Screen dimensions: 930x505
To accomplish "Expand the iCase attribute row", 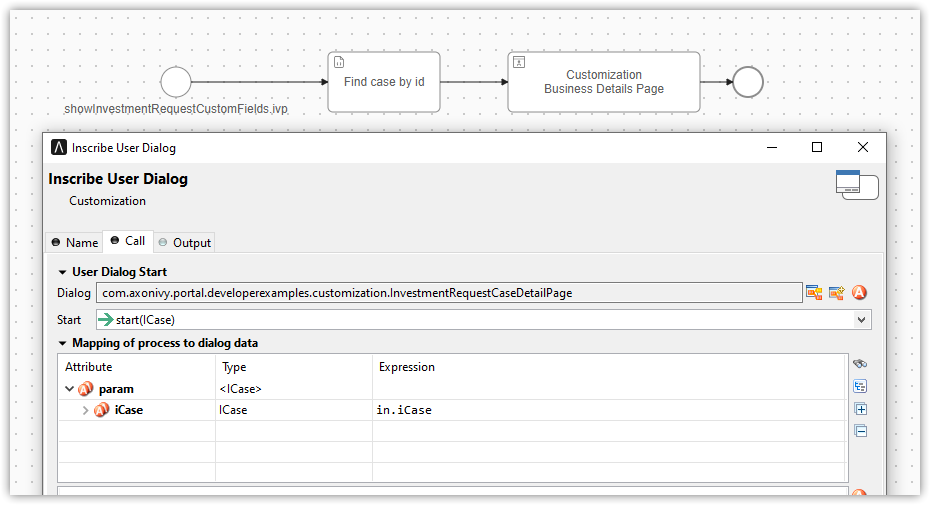I will click(x=85, y=410).
